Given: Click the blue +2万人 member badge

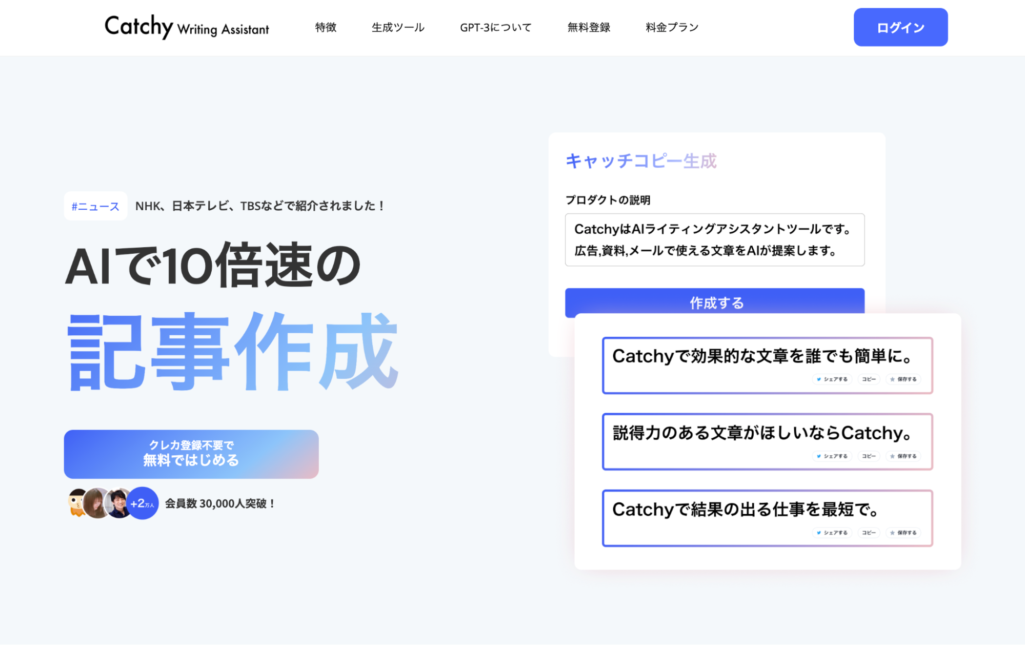Looking at the screenshot, I should coord(143,502).
